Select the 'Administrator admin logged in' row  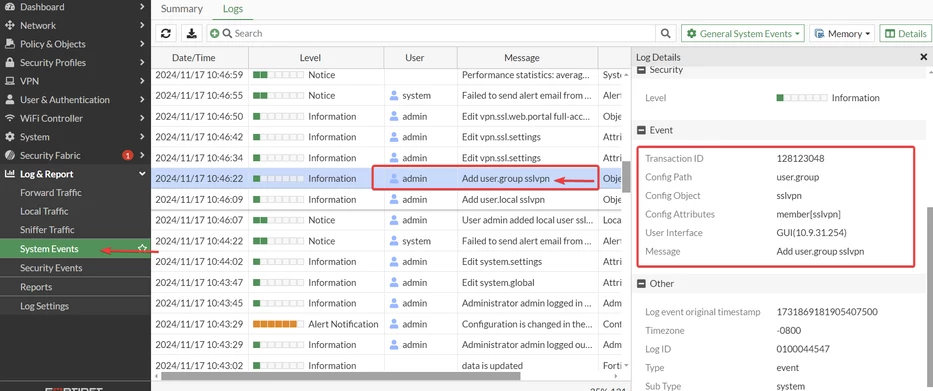pos(387,304)
